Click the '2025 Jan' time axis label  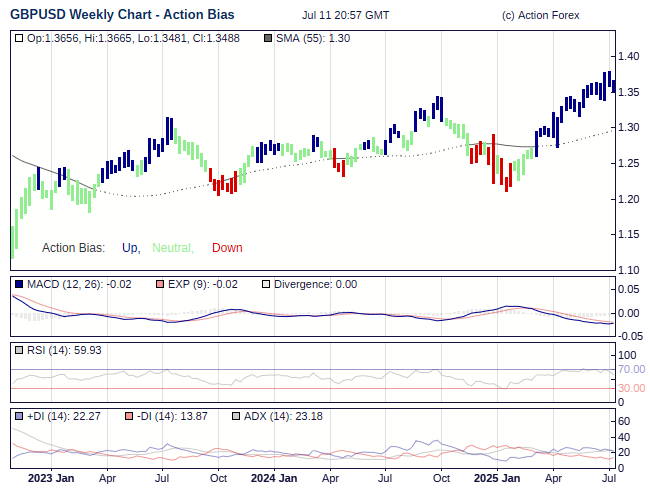[x=497, y=478]
